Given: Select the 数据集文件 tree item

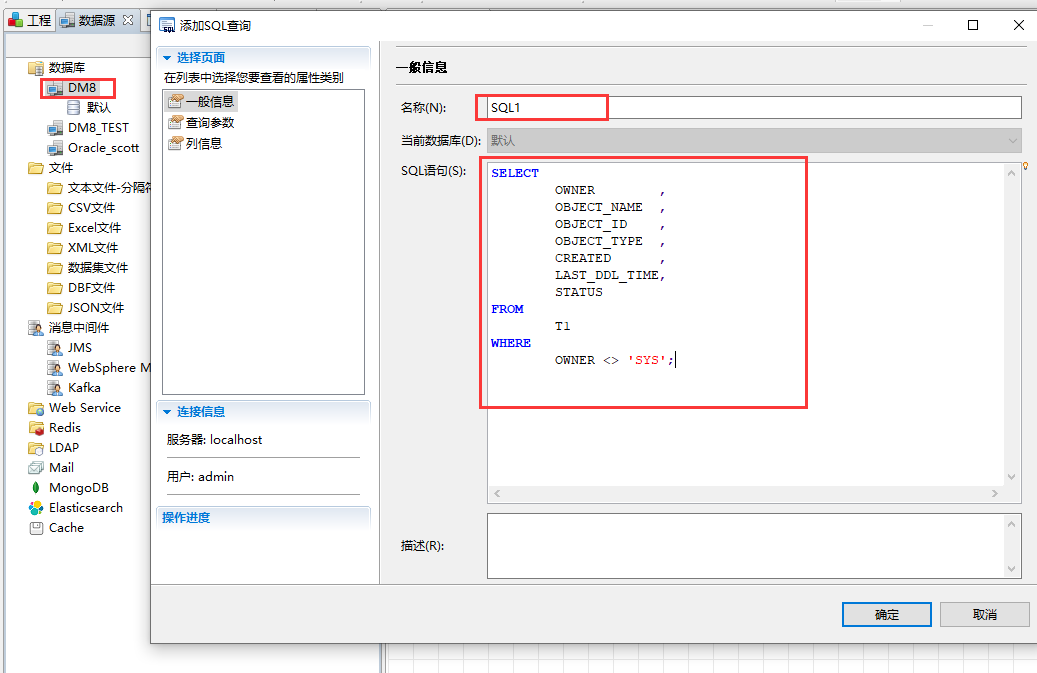Looking at the screenshot, I should pos(98,267).
